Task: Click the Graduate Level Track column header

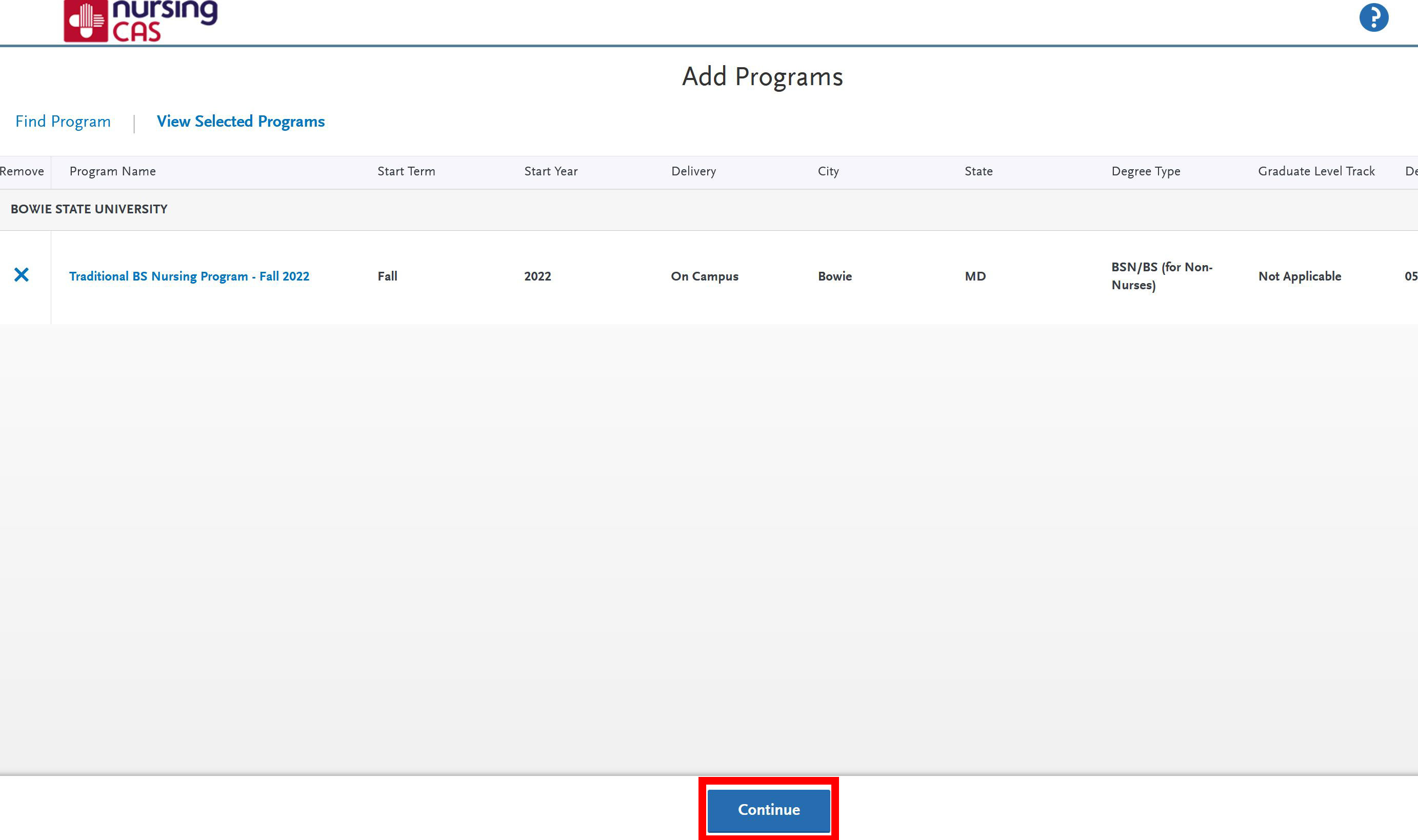Action: tap(1316, 171)
